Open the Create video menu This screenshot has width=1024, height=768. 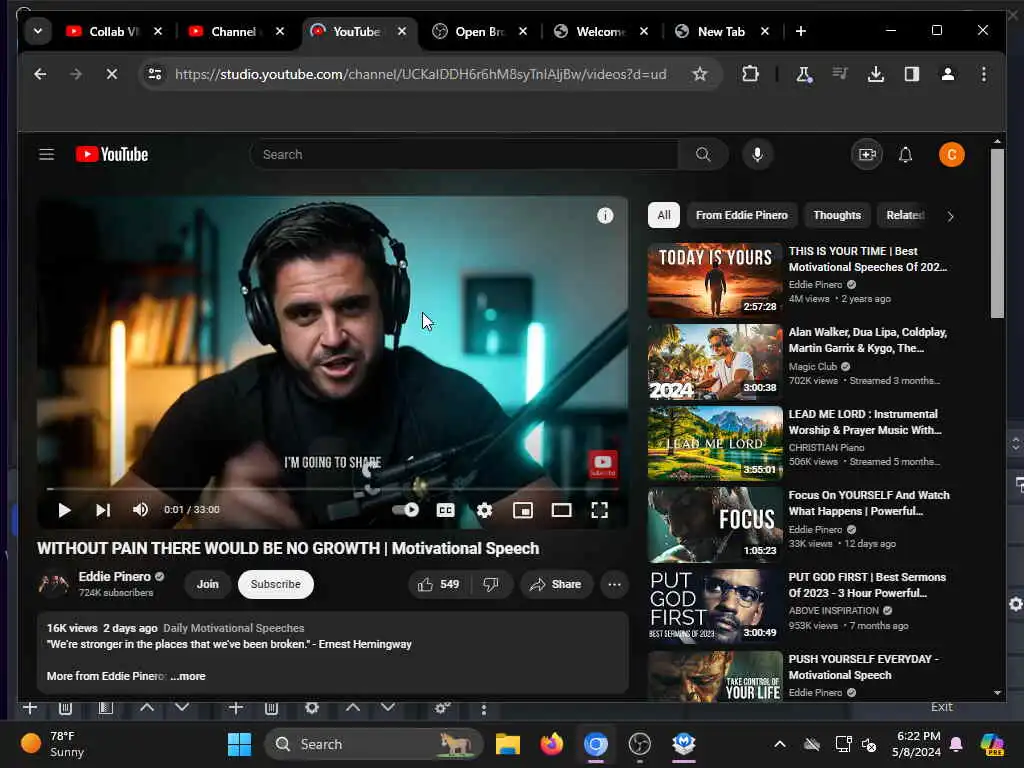coord(867,155)
